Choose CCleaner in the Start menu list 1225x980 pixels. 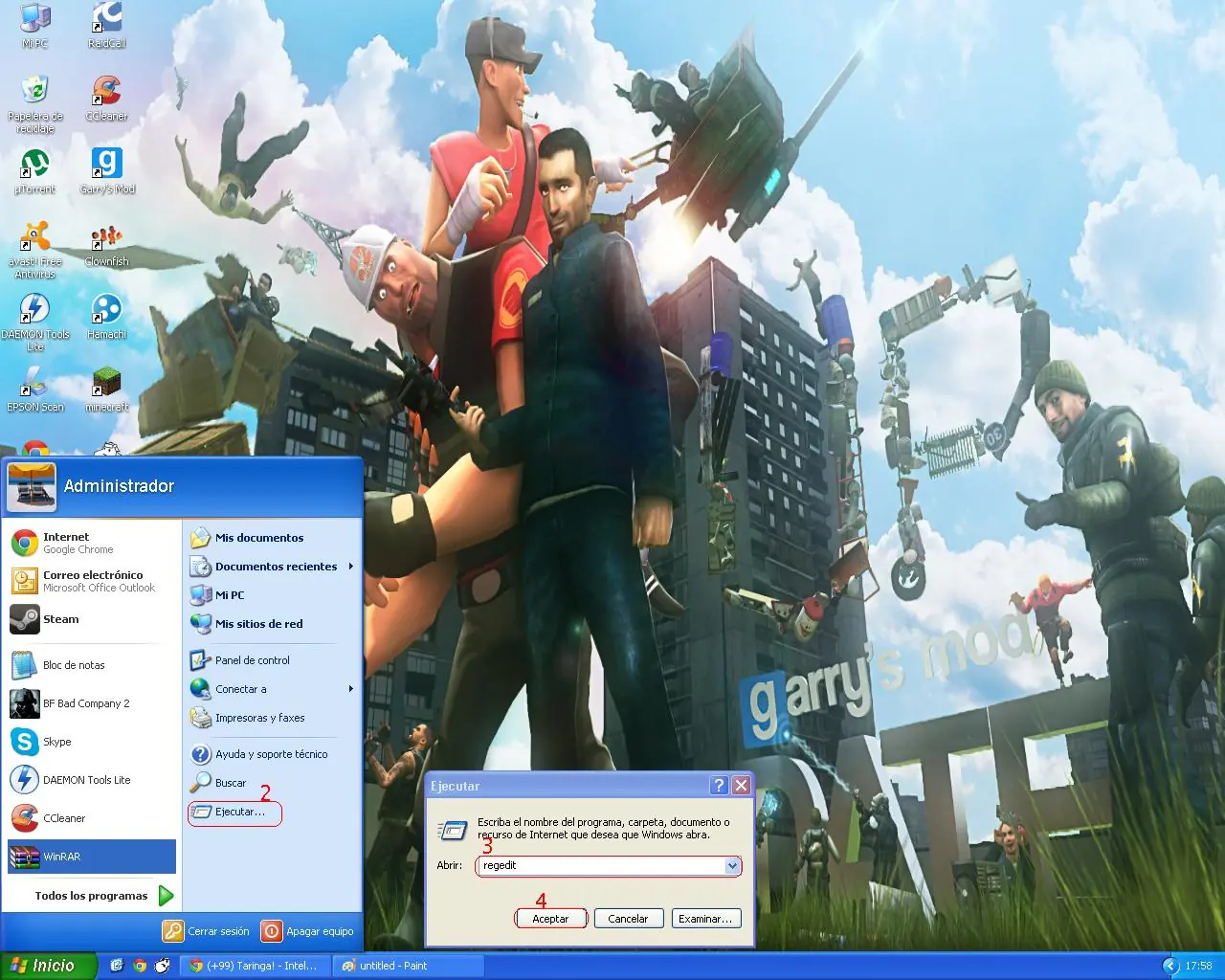point(92,818)
